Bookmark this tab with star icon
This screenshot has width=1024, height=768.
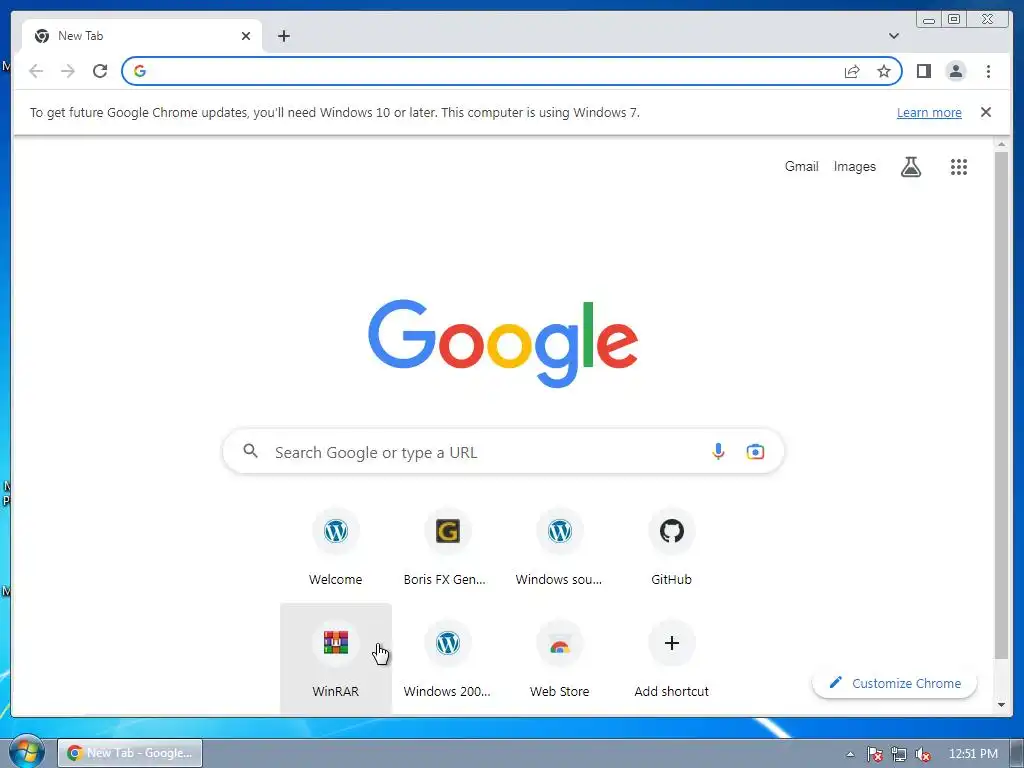coord(884,71)
